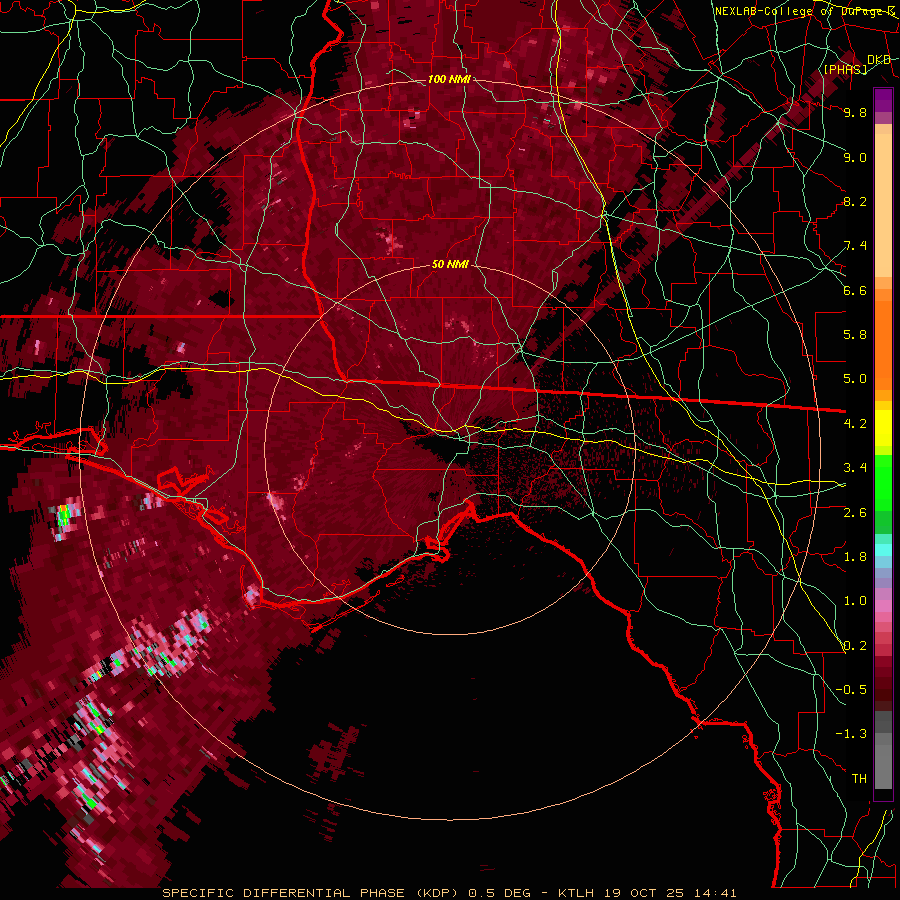
Task: Click the 1.0 scale label
Action: (855, 601)
